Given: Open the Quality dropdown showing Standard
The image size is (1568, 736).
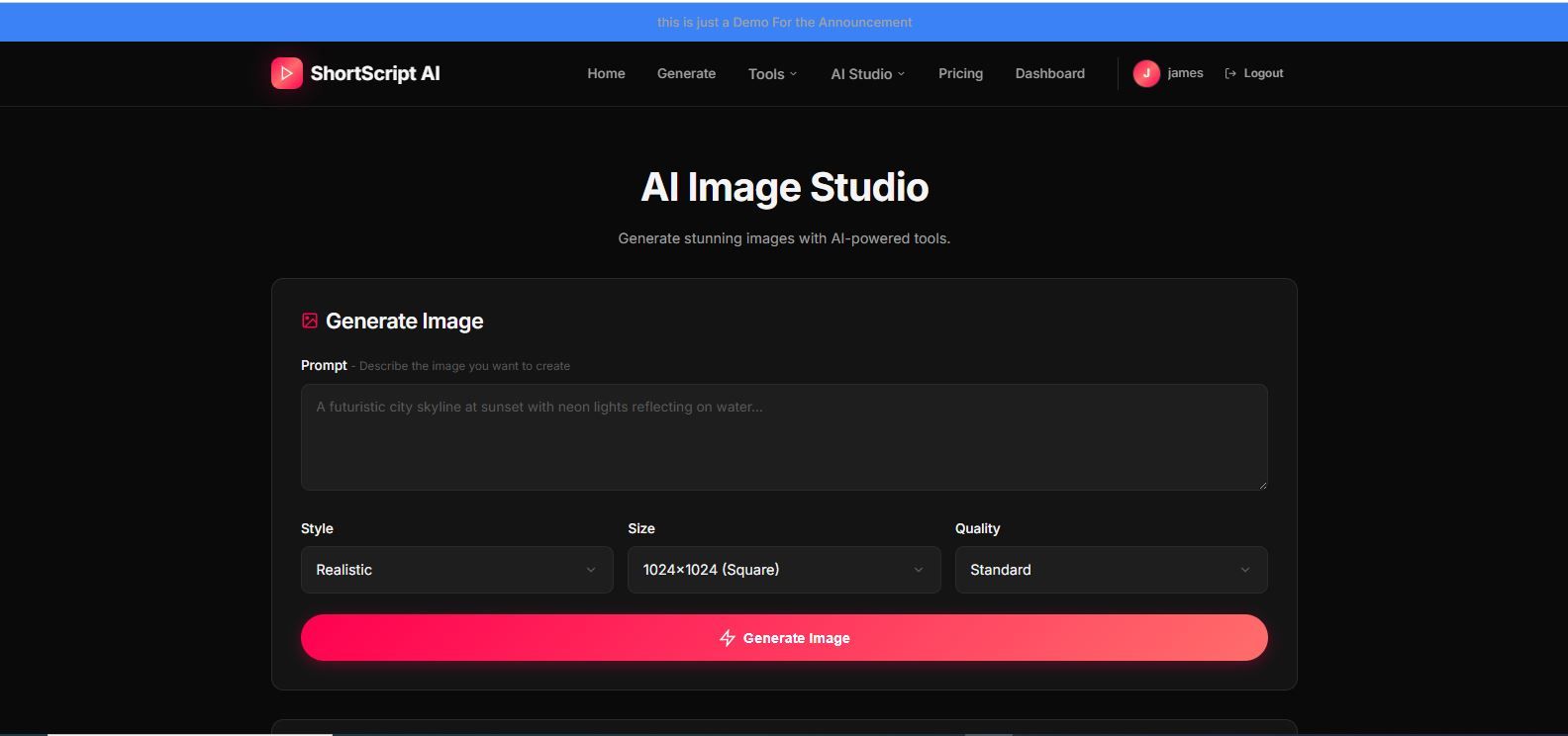Looking at the screenshot, I should click(x=1110, y=570).
